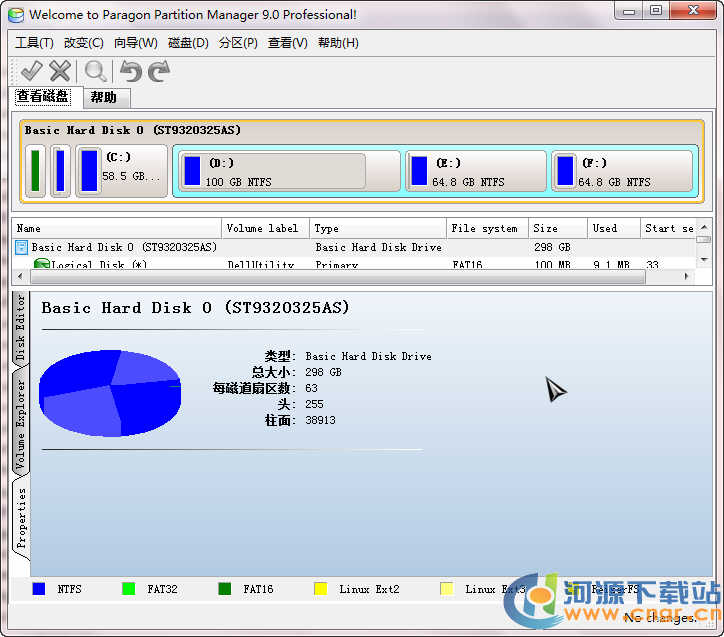Select the small green FAT16 partition block
Screen dimensions: 724x637
point(36,170)
